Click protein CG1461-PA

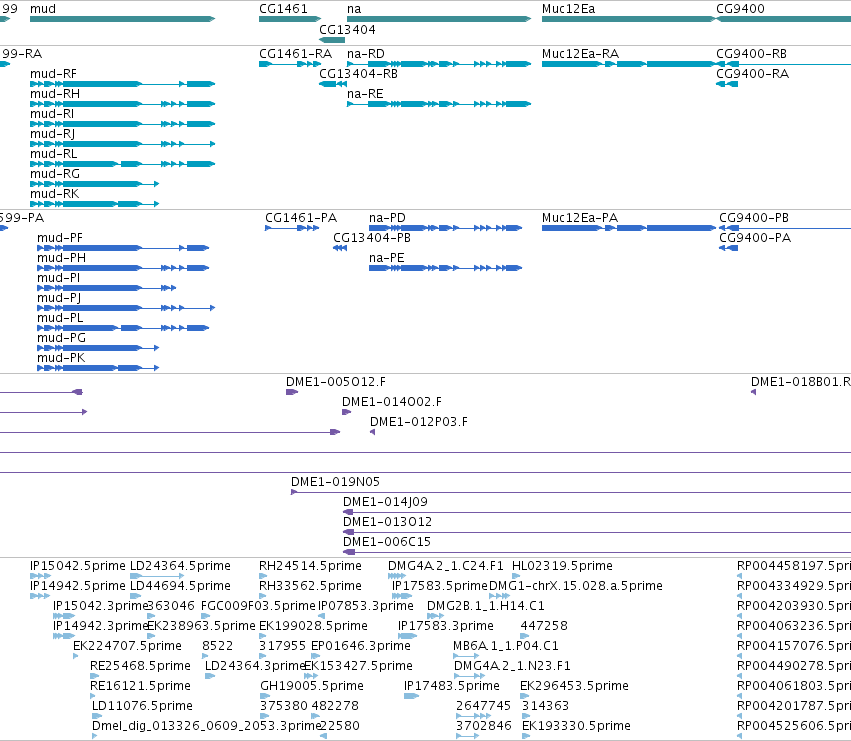292,228
